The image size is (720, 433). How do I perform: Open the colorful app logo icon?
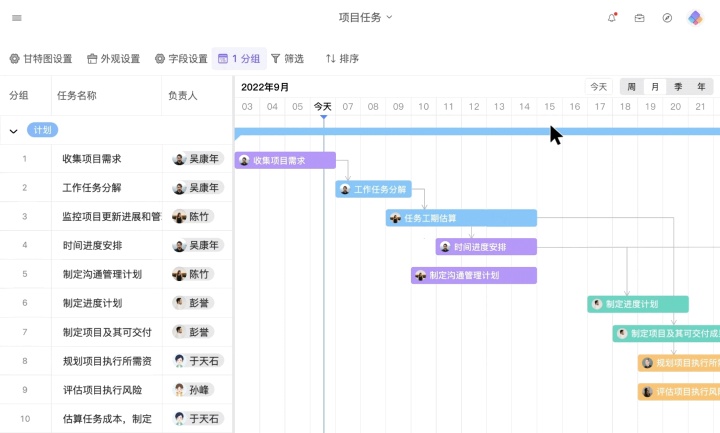695,17
